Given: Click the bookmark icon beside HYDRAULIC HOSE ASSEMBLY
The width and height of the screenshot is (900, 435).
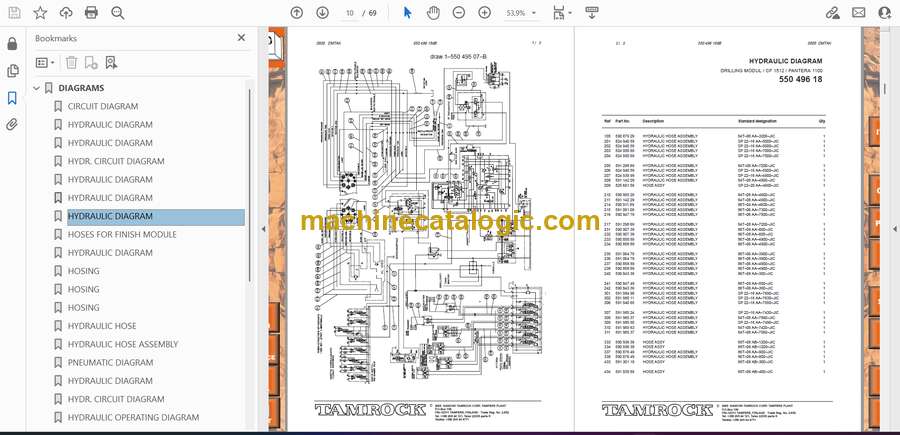Looking at the screenshot, I should [58, 344].
